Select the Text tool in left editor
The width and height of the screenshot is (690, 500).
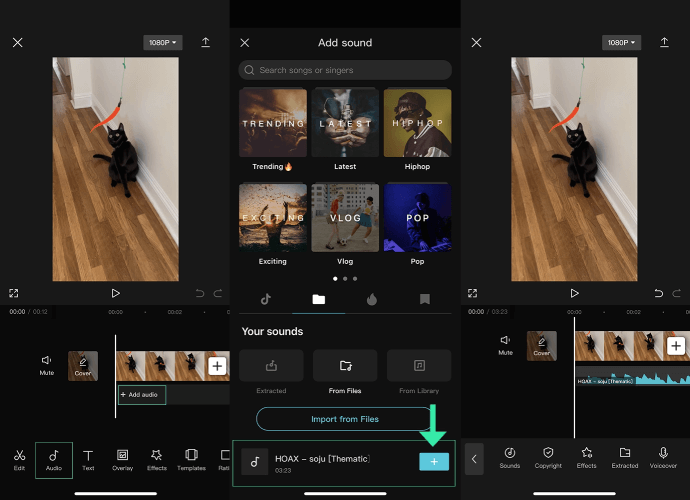pyautogui.click(x=88, y=460)
